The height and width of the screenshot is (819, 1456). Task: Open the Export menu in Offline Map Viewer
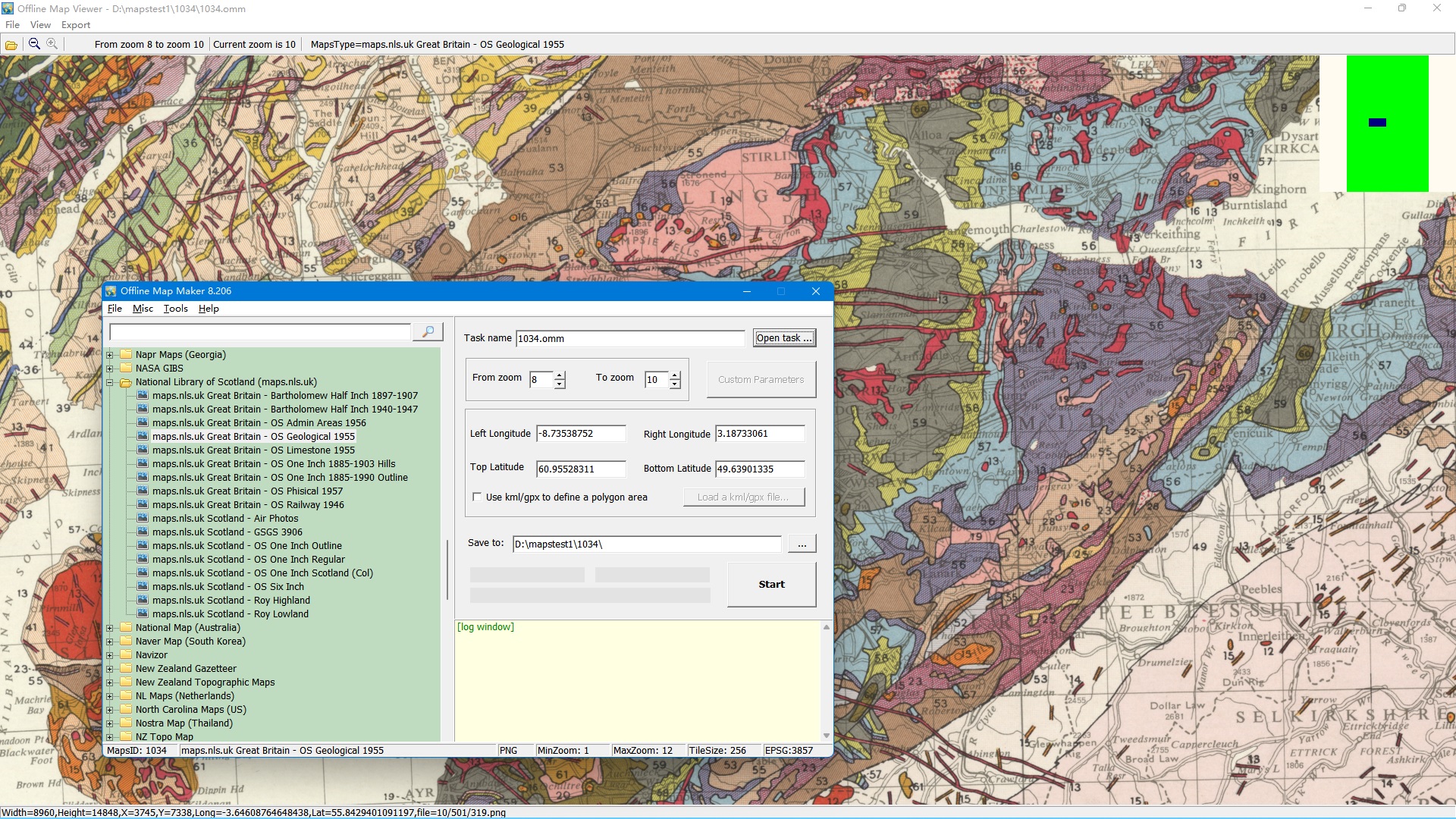(76, 25)
